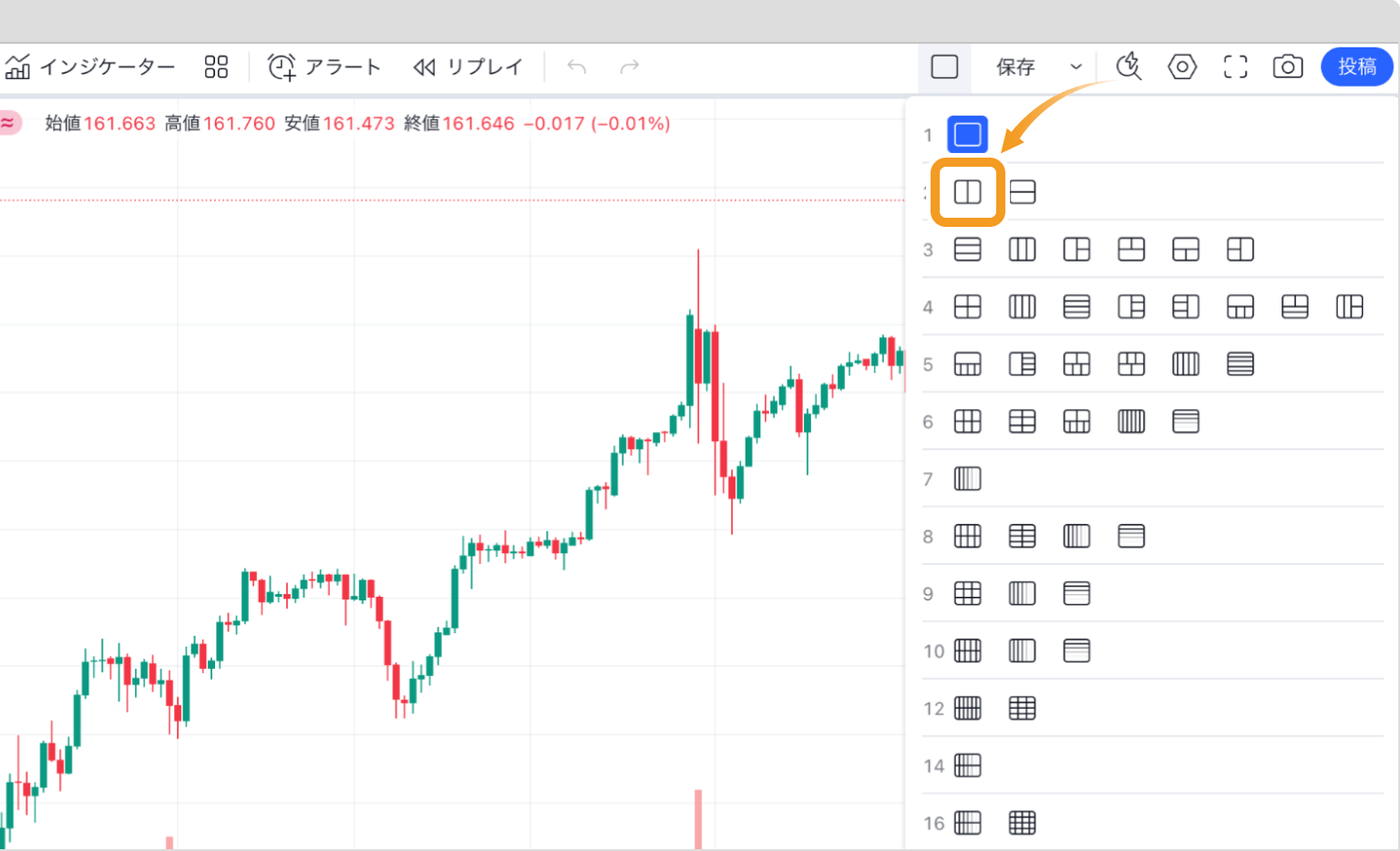Image resolution: width=1400 pixels, height=851 pixels.
Task: Select the single-chart layout in row 1
Action: (967, 135)
